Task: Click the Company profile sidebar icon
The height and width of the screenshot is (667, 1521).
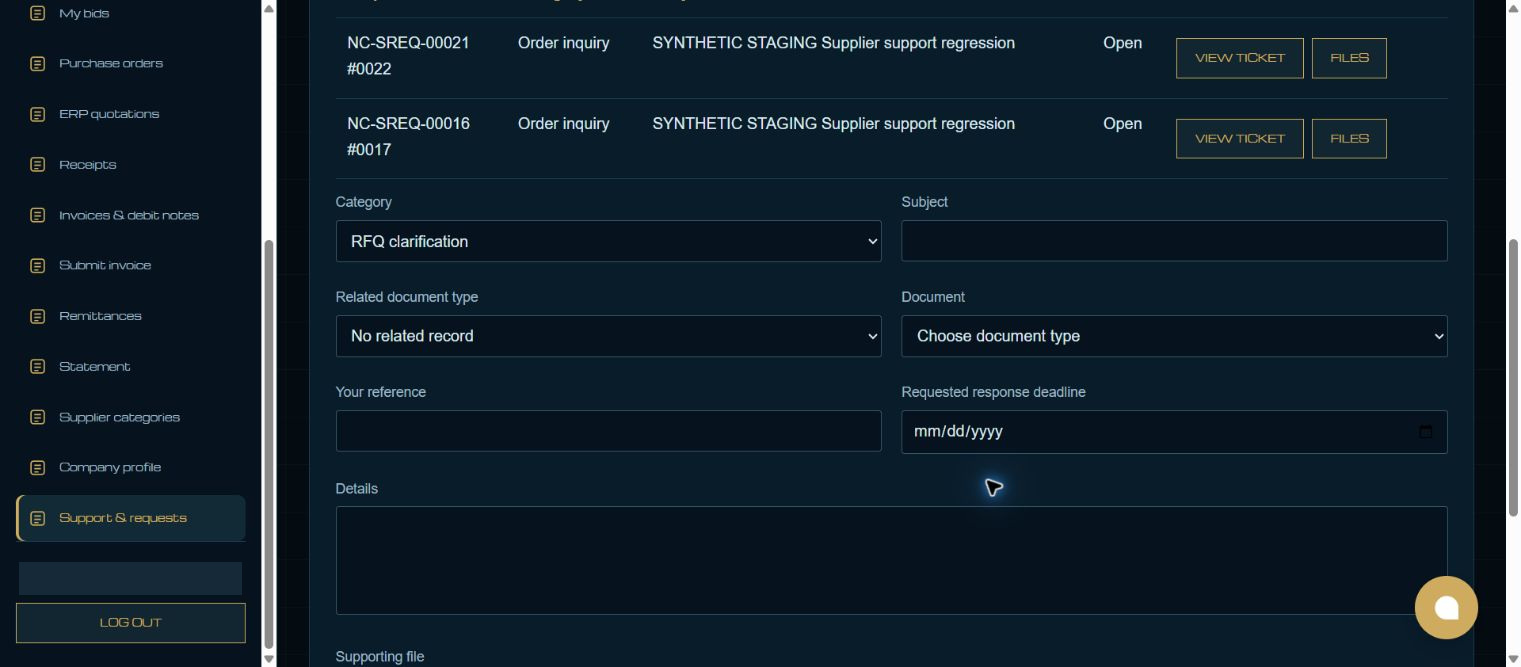Action: [37, 468]
